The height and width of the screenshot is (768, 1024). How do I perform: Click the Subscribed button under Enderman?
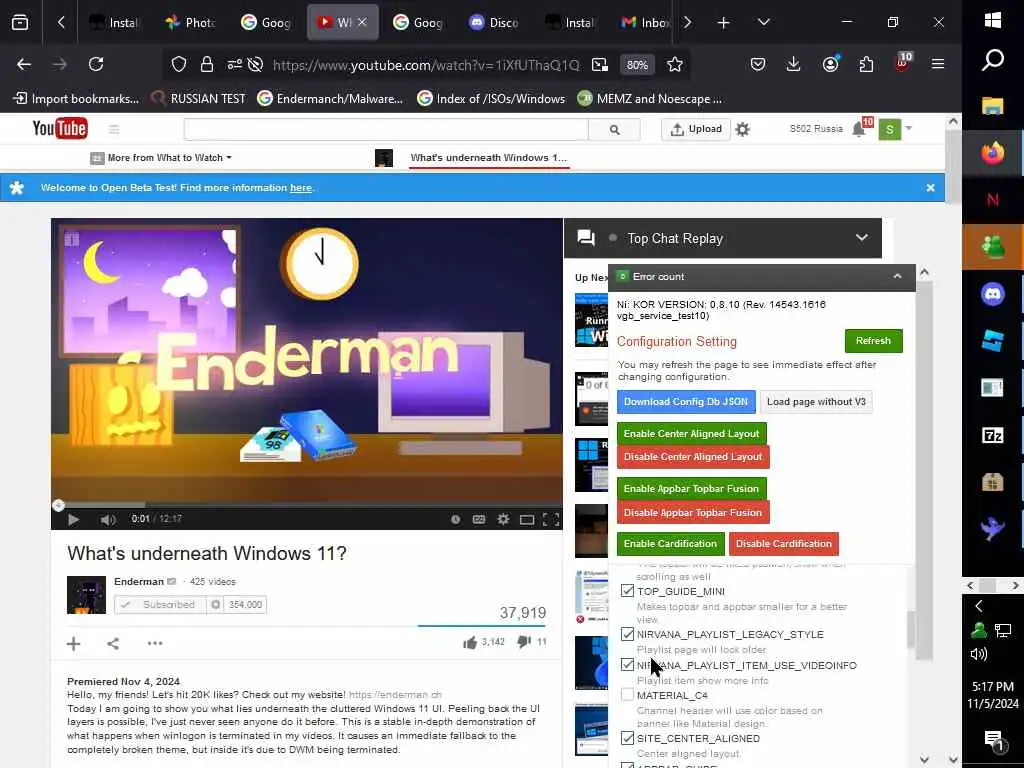click(x=161, y=605)
